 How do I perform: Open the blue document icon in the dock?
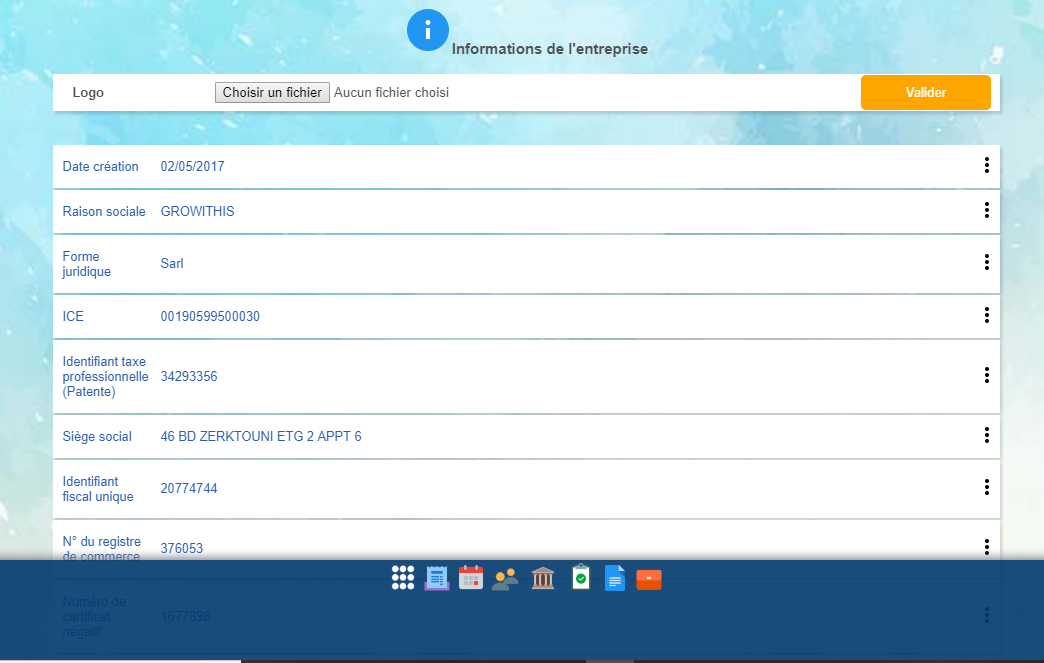[x=615, y=578]
